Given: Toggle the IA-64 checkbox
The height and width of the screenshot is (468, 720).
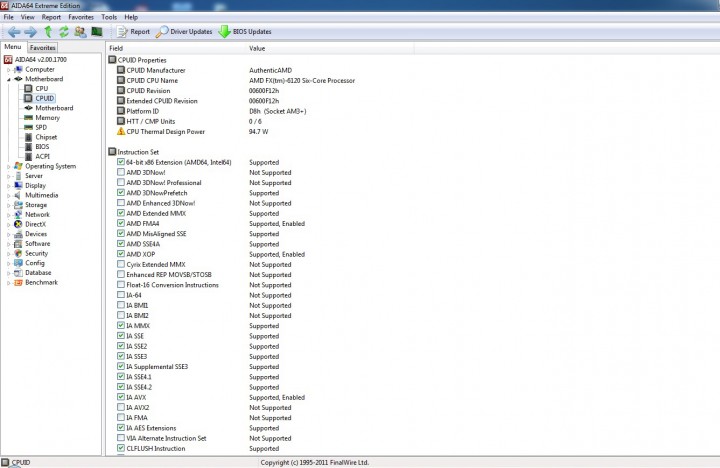Looking at the screenshot, I should click(121, 295).
